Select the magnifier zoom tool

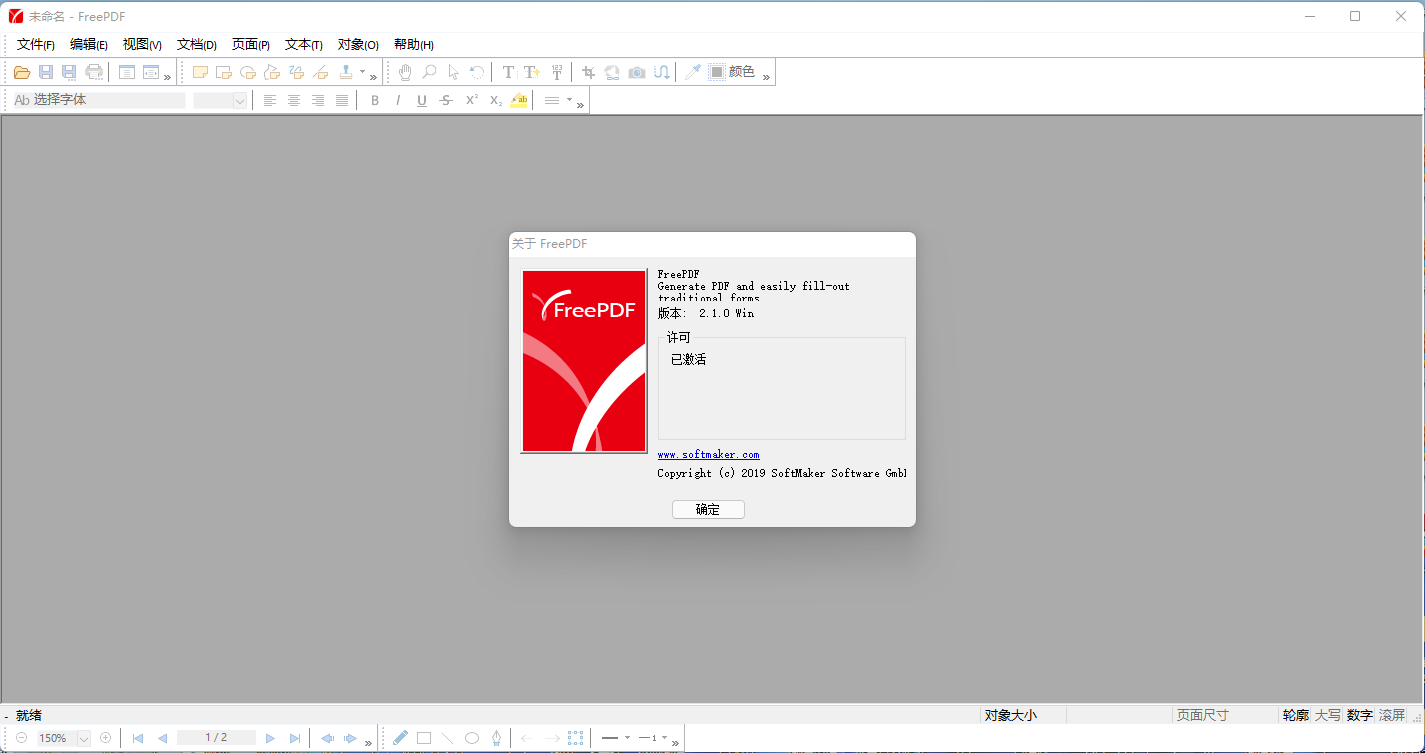pyautogui.click(x=429, y=72)
